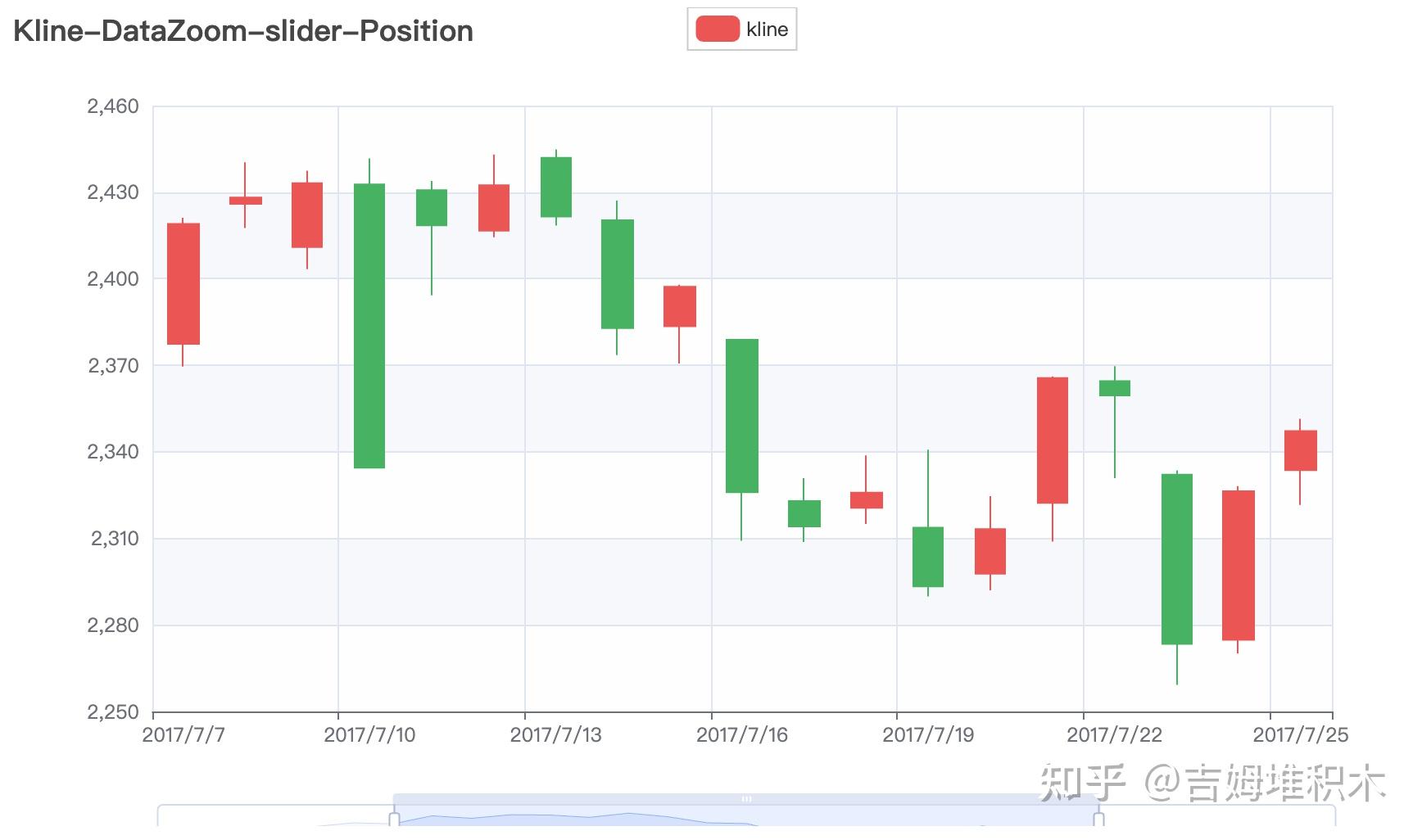Click the red legend color swatch

717,29
